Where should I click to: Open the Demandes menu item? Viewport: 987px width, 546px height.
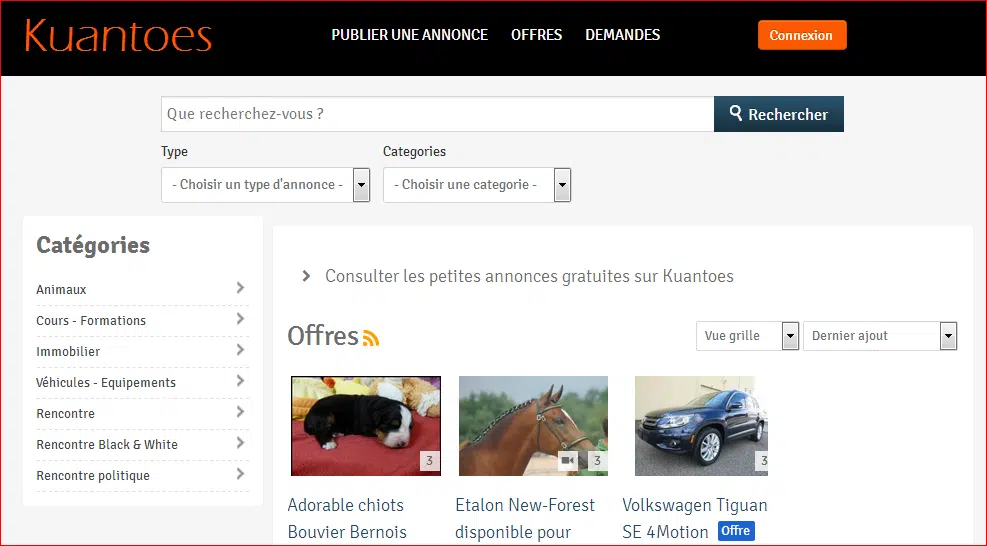[x=622, y=35]
